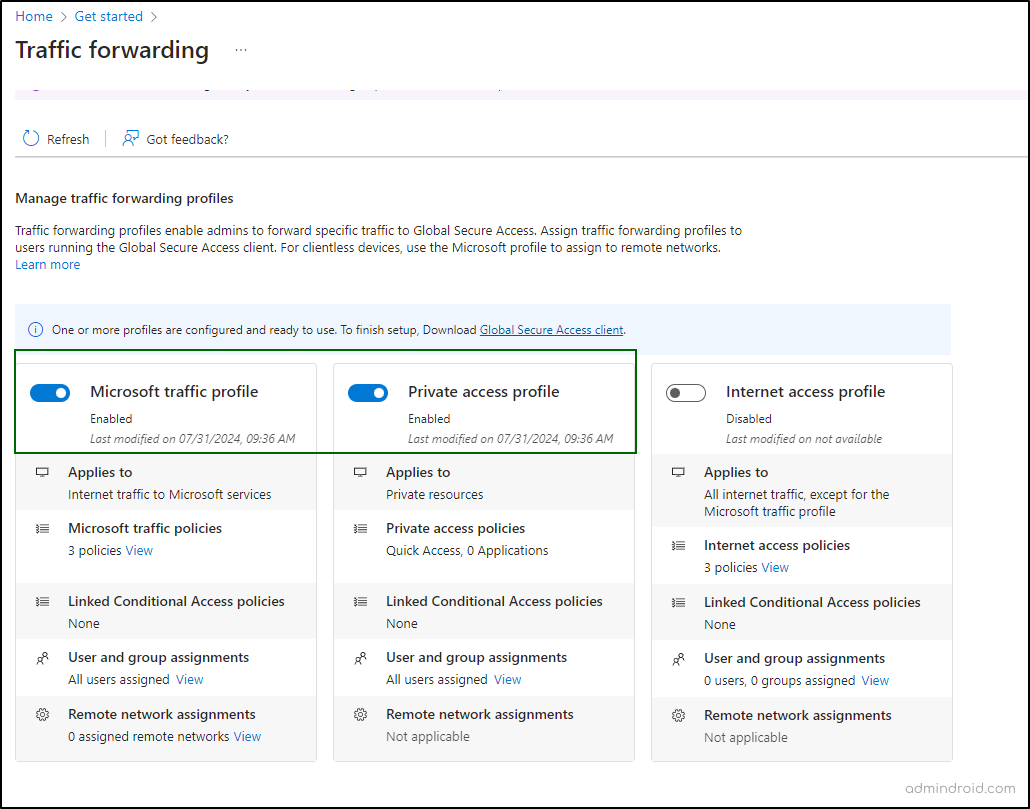Viewport: 1030px width, 809px height.
Task: Click 'Internet traffic to Microsoft services' text
Action: [169, 494]
